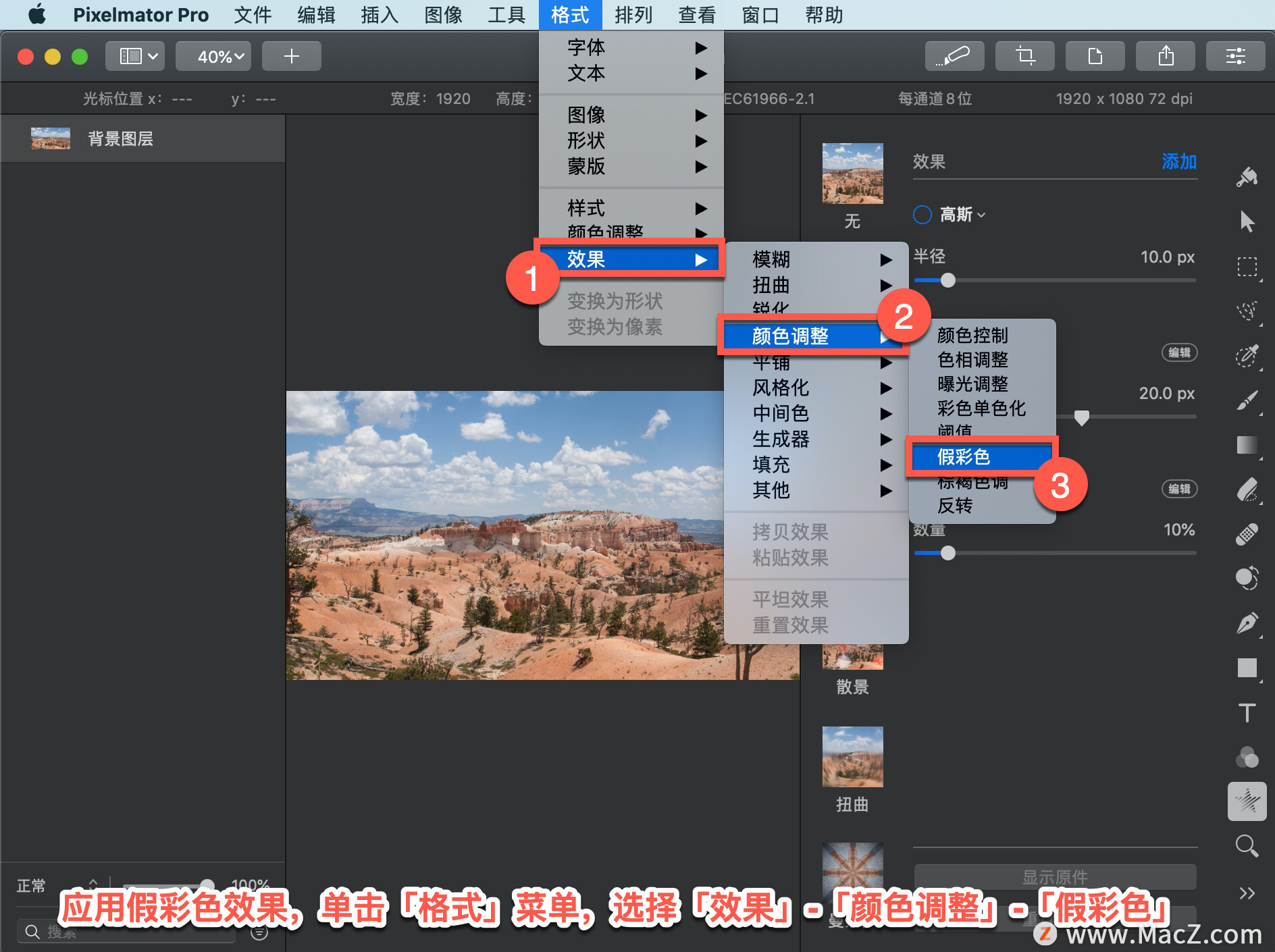Expand more tools with double chevron
The height and width of the screenshot is (952, 1275).
point(1247,893)
